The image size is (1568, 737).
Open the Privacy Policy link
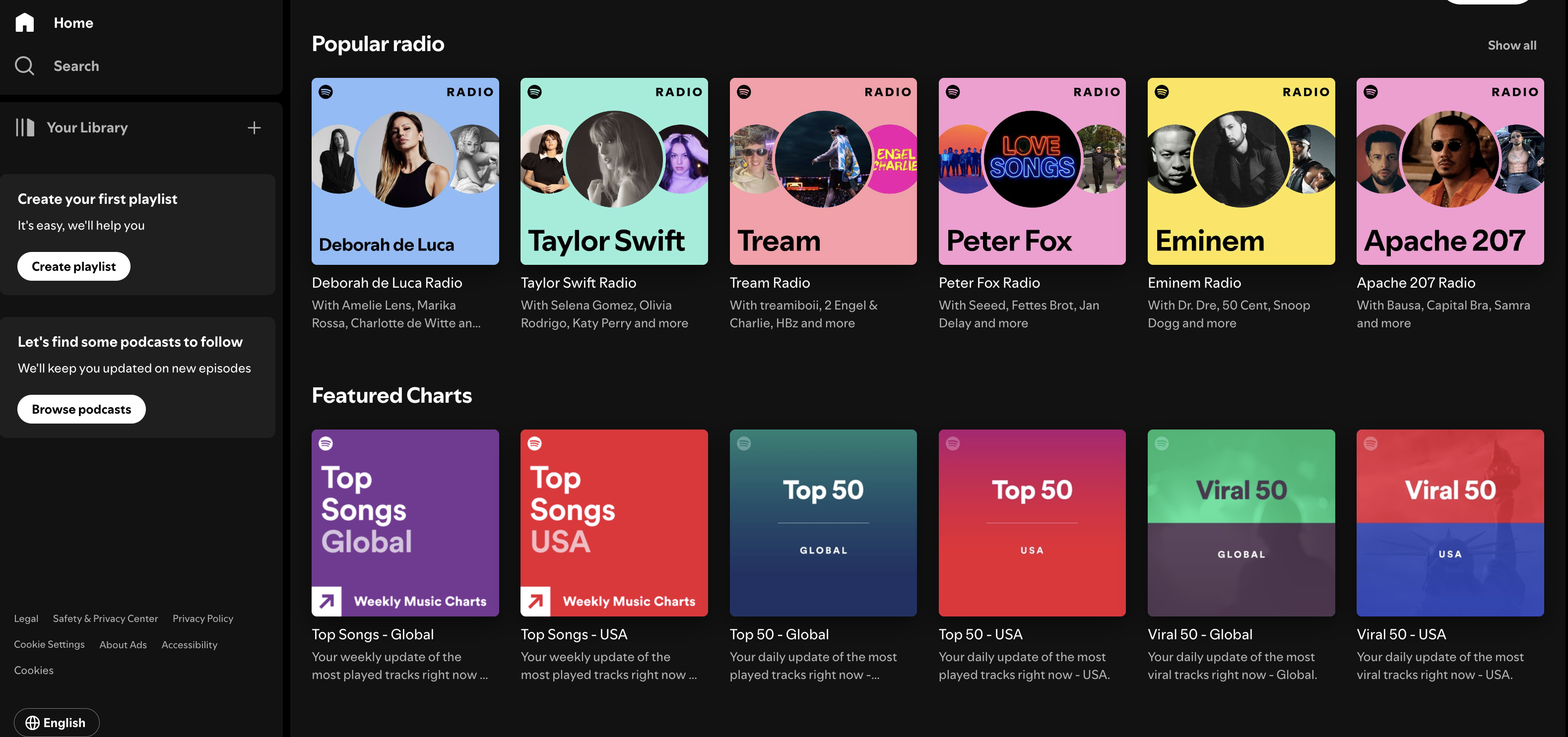[202, 618]
